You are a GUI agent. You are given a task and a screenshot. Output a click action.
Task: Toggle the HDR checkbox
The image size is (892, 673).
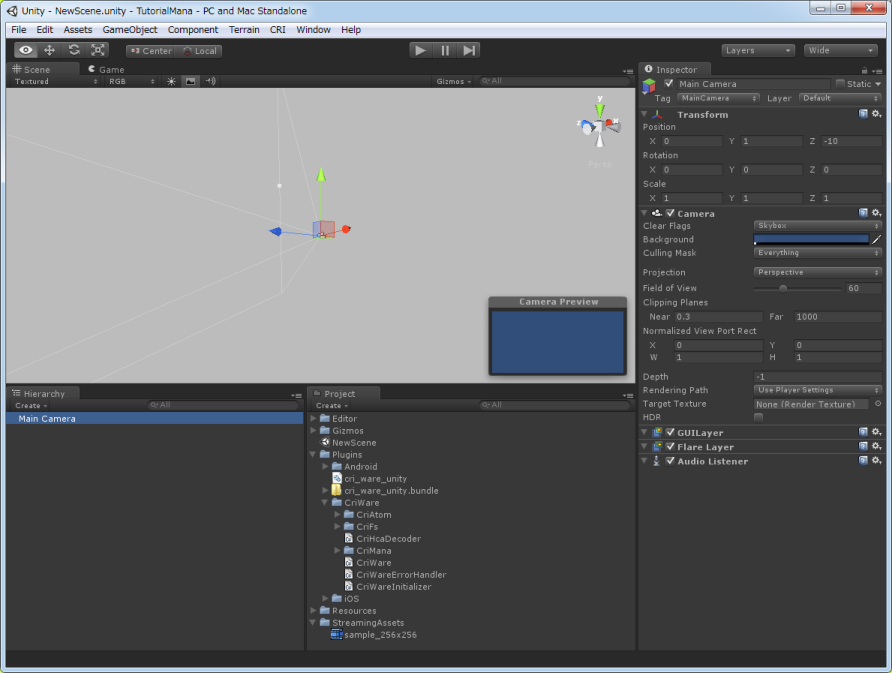(x=758, y=417)
